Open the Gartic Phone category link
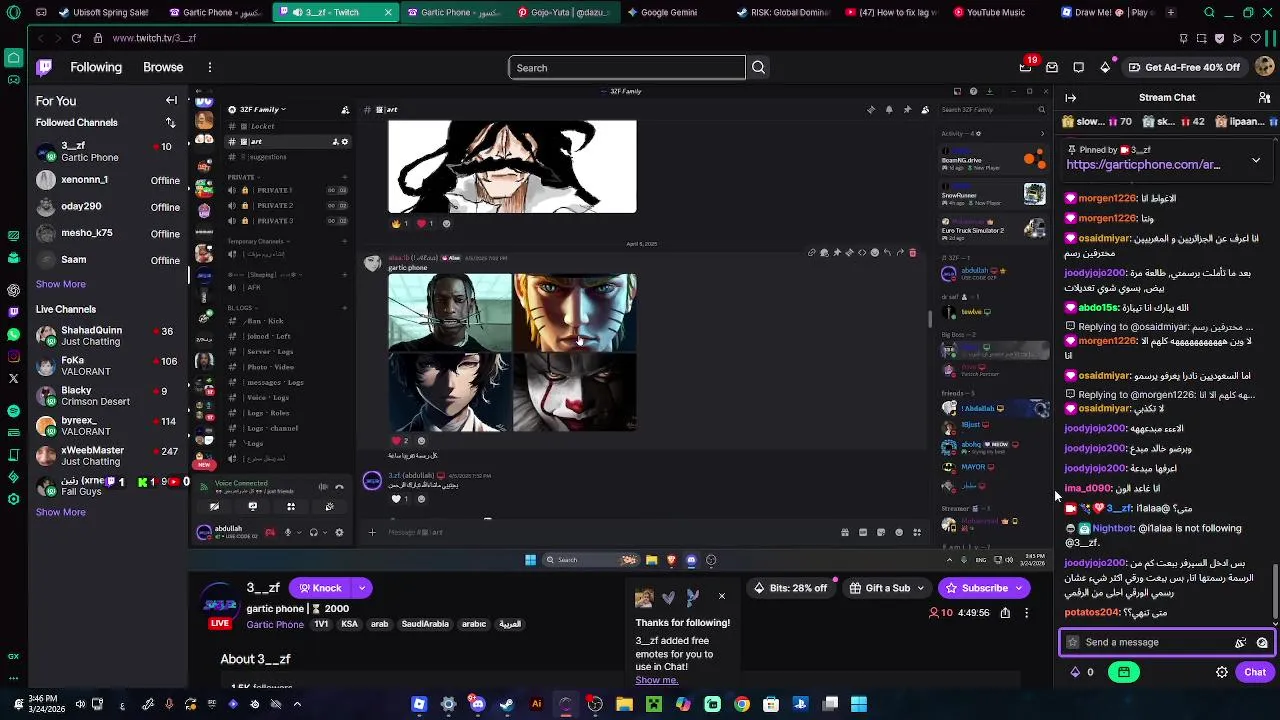This screenshot has width=1280, height=720. 275,624
